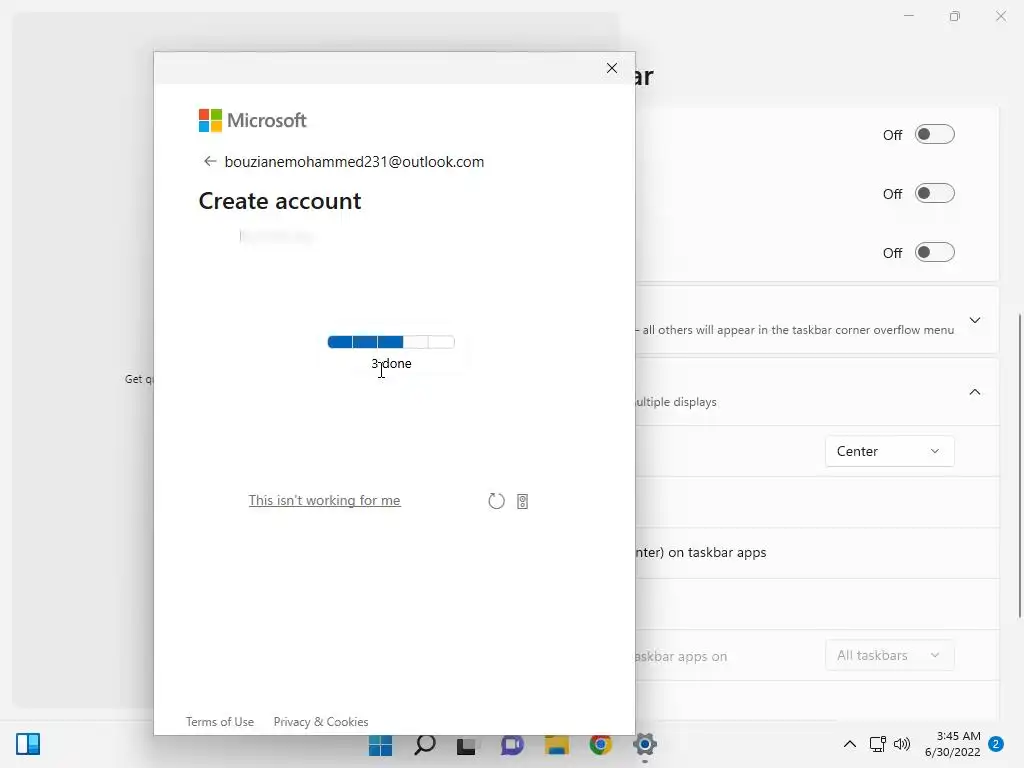Open the clock showing 3:45 AM

click(953, 744)
